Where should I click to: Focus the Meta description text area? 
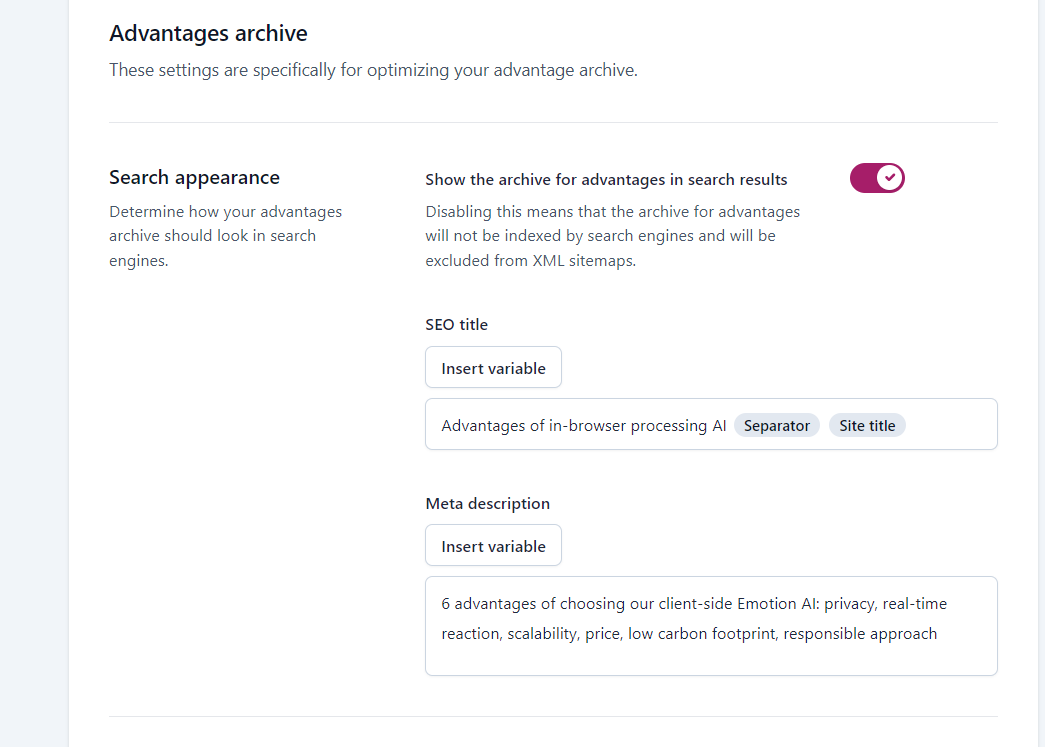(x=710, y=655)
